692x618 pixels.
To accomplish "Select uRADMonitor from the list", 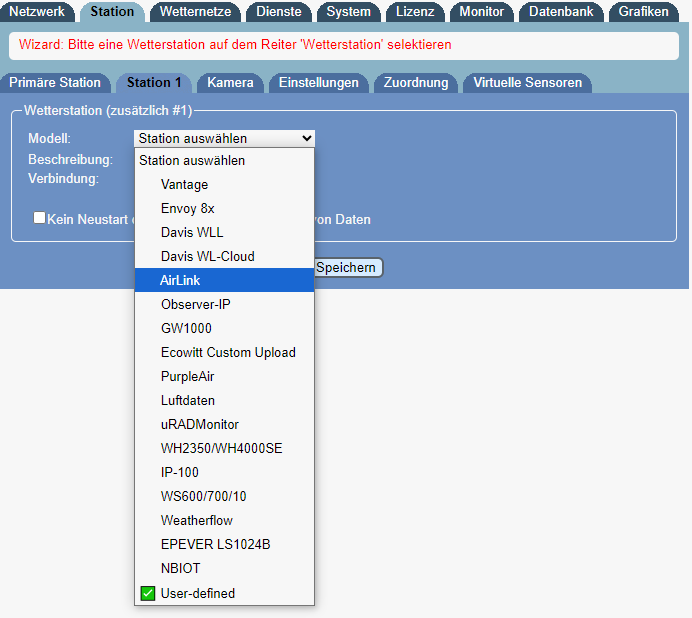I will (x=200, y=425).
